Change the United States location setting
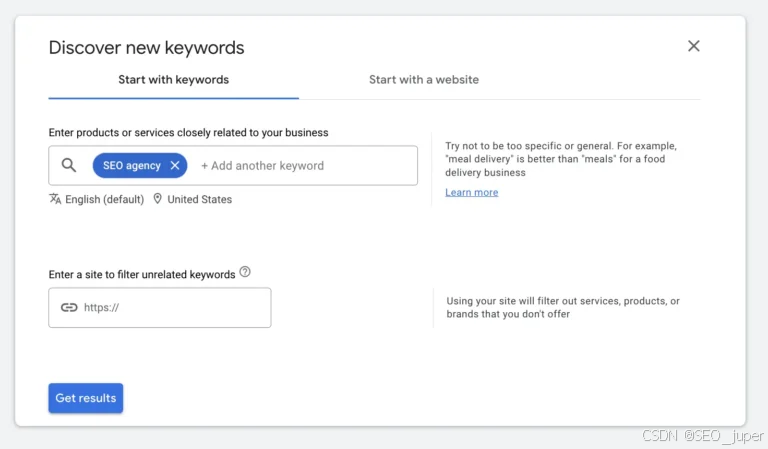This screenshot has width=768, height=449. coord(199,199)
